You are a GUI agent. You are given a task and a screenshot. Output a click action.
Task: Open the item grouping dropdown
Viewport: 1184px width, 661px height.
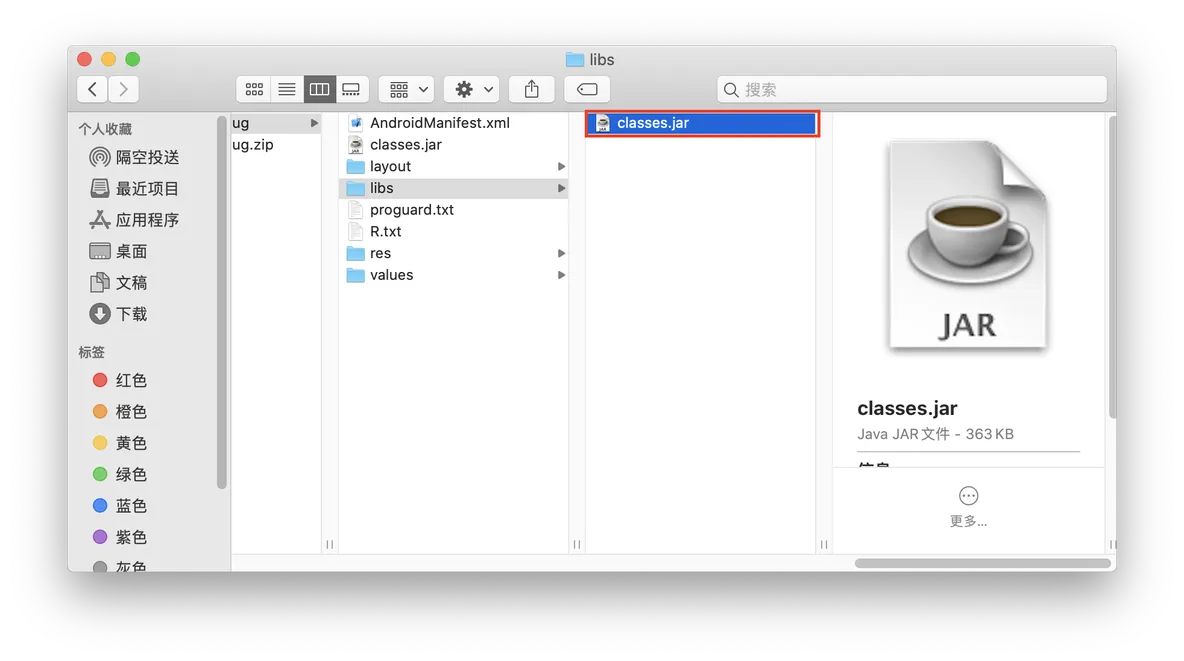pyautogui.click(x=406, y=89)
